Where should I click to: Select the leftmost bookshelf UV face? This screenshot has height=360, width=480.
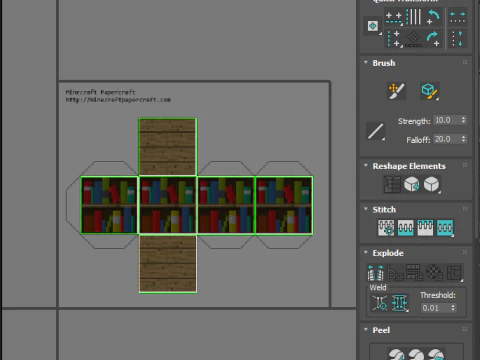110,205
